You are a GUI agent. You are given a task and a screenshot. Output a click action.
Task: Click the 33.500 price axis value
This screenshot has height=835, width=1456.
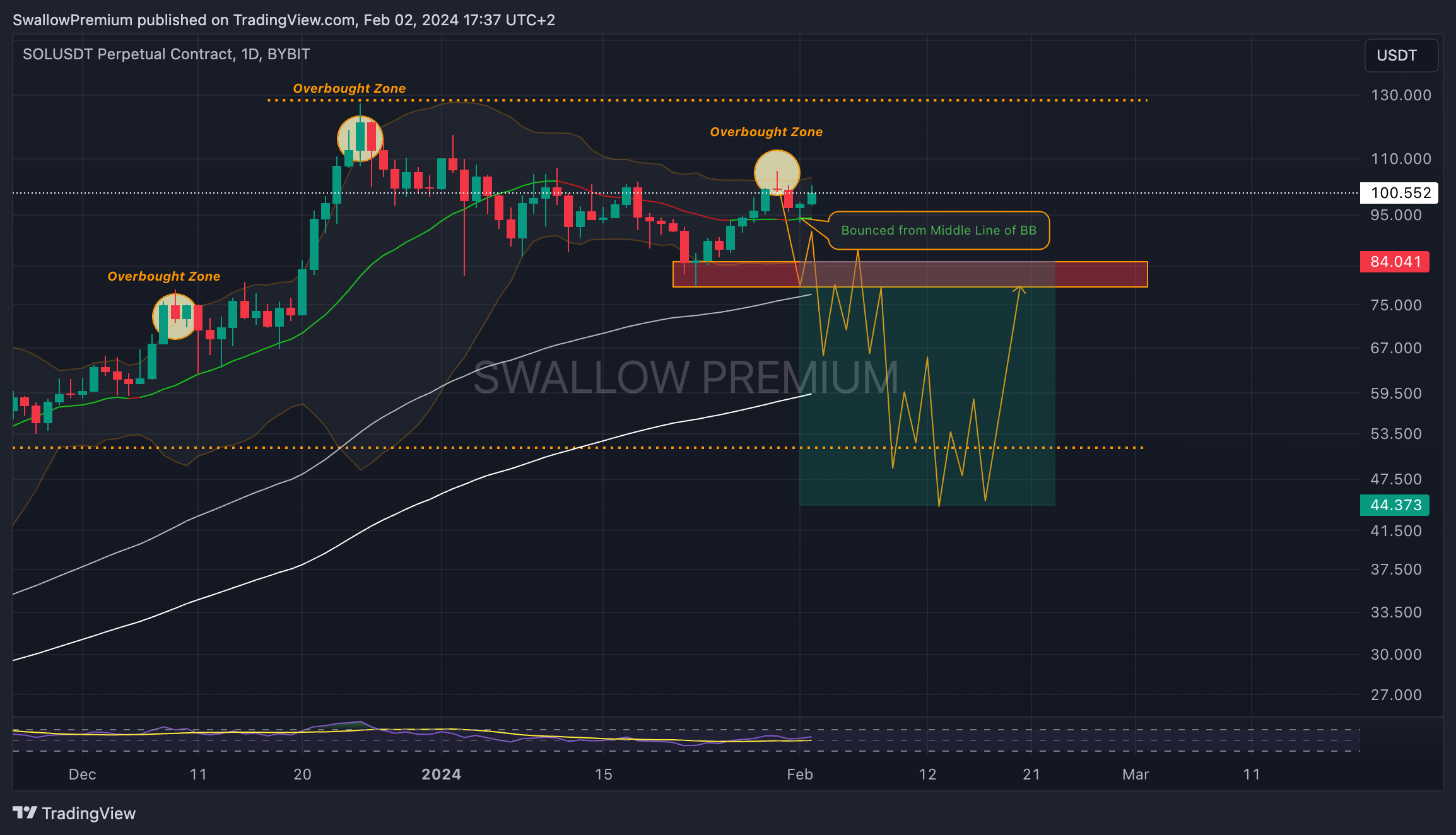[x=1396, y=612]
